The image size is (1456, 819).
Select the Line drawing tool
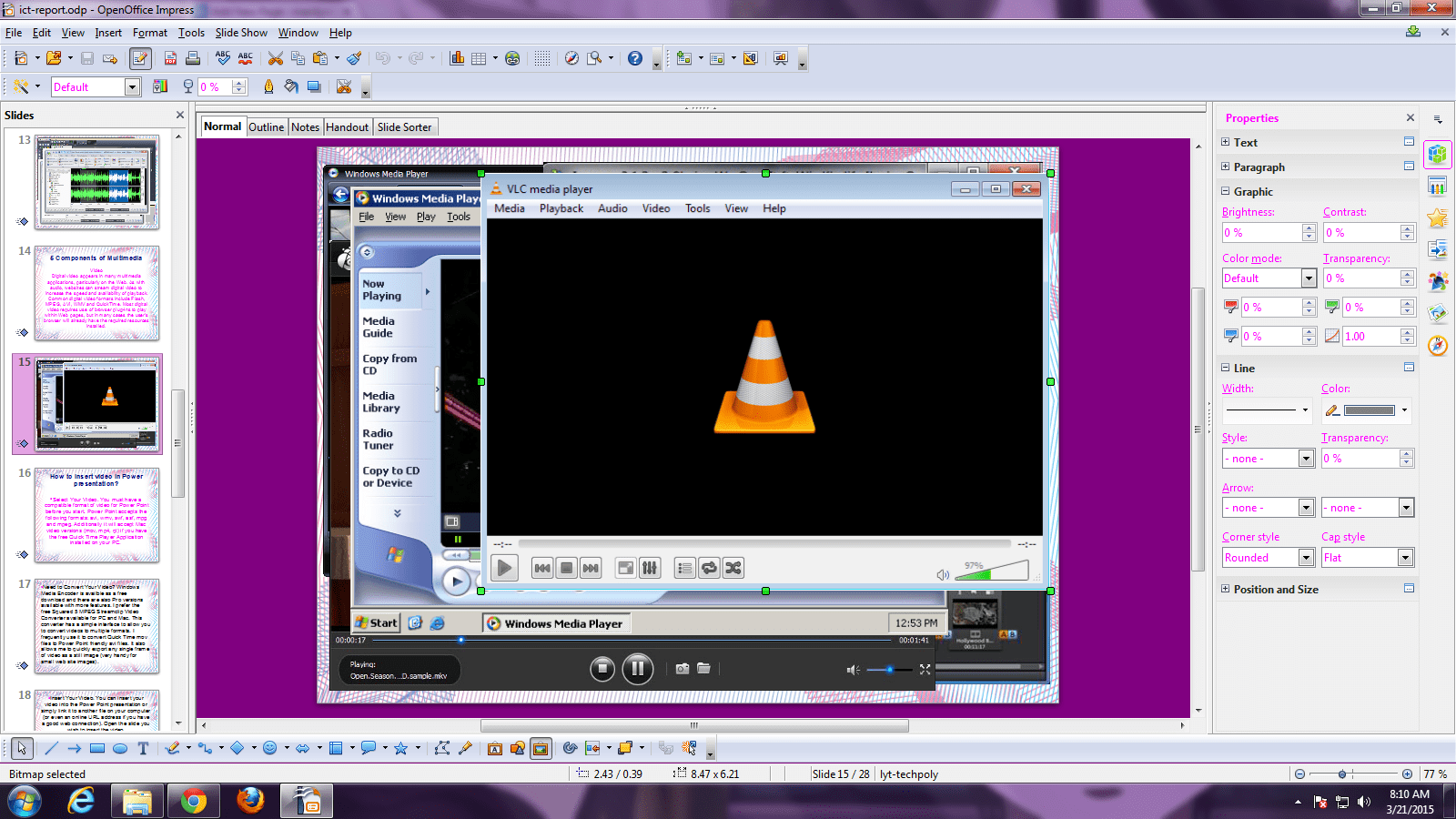tap(51, 748)
